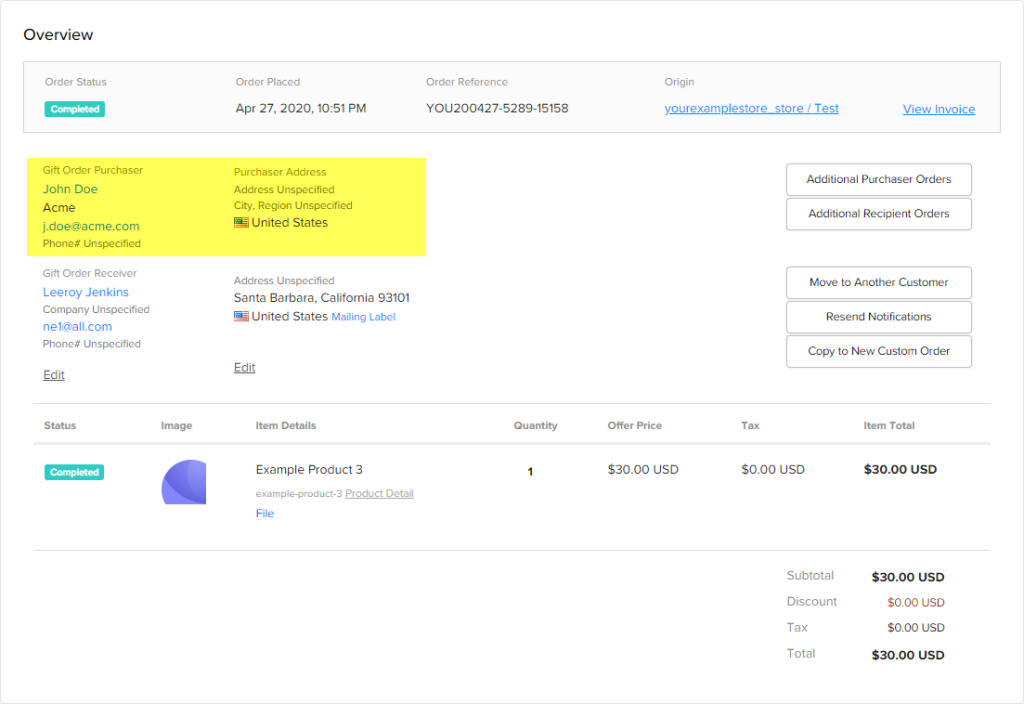
Task: Open the Mailing Label link
Action: pos(363,317)
